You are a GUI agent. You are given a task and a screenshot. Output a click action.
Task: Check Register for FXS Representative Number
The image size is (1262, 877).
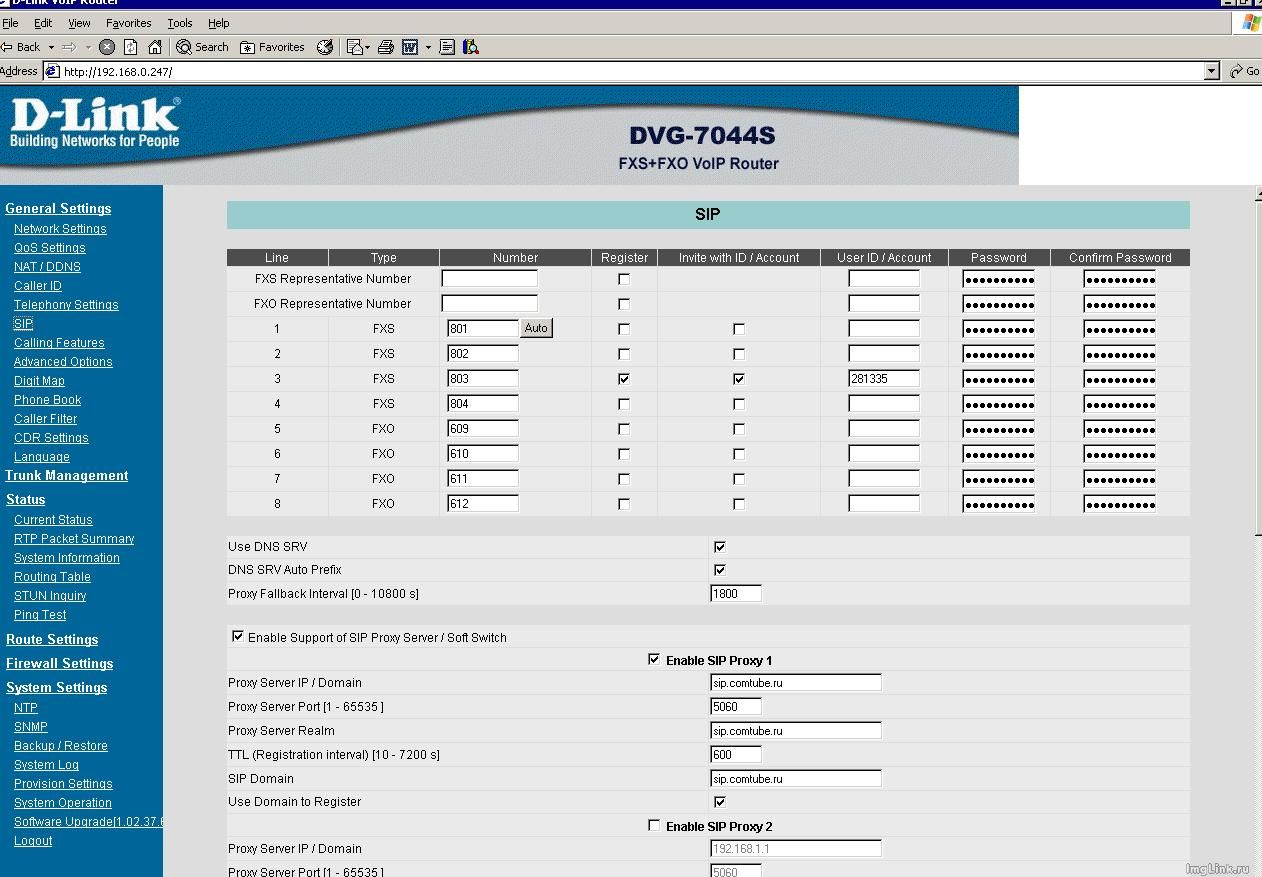(x=624, y=279)
